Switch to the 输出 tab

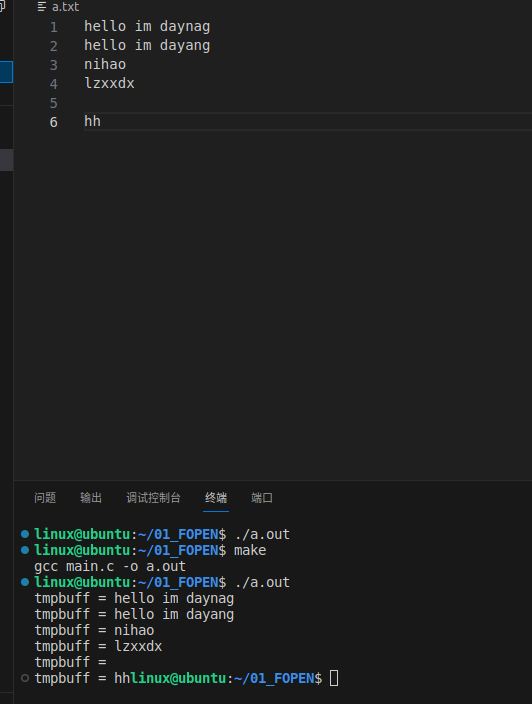coord(91,497)
